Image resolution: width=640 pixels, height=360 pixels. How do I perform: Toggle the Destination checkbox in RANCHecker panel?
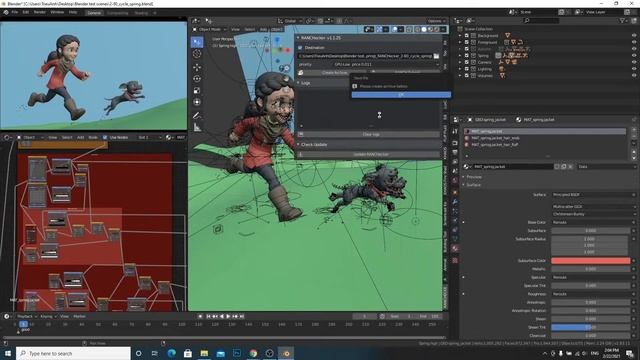tap(300, 48)
